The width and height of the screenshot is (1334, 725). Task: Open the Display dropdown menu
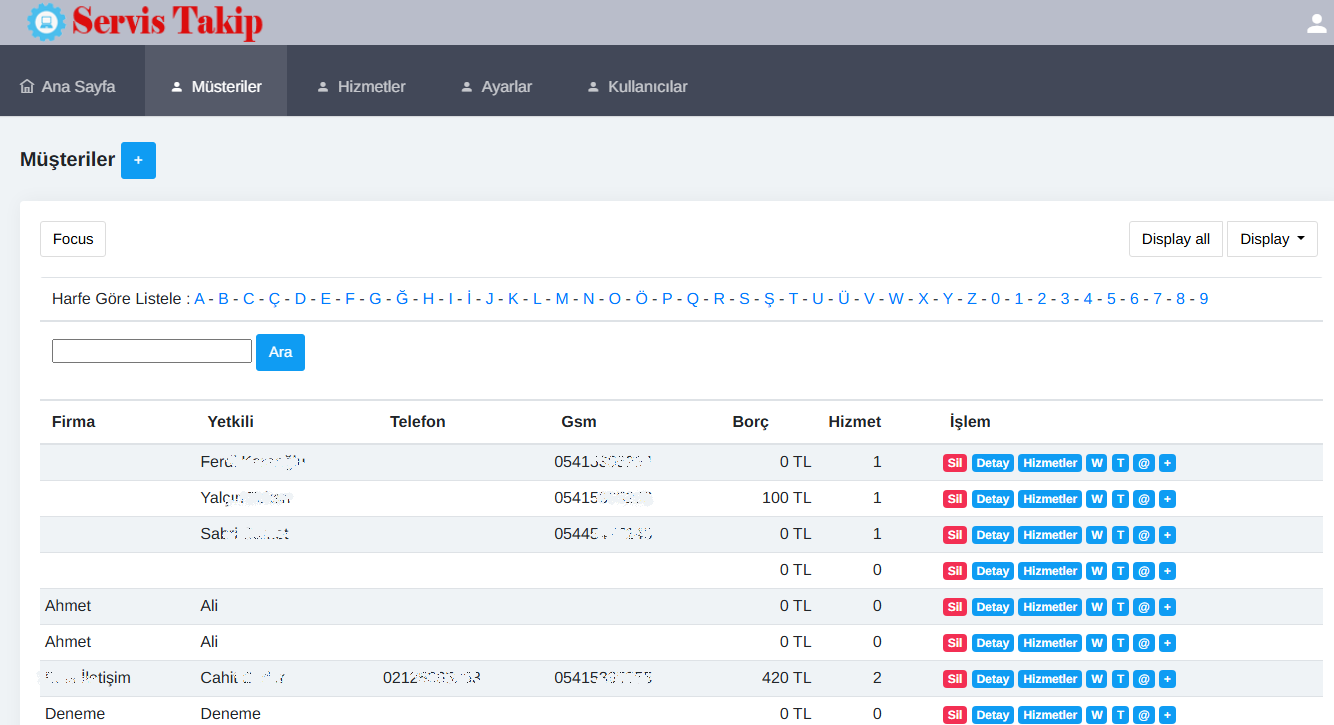coord(1271,239)
